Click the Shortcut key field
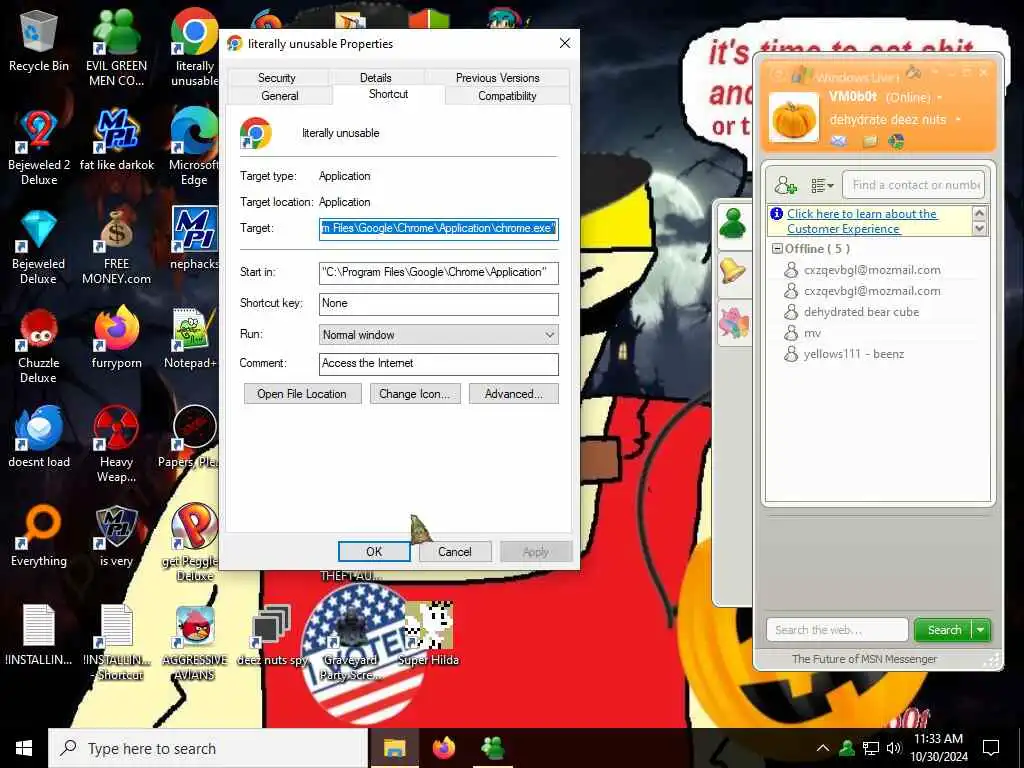 439,304
